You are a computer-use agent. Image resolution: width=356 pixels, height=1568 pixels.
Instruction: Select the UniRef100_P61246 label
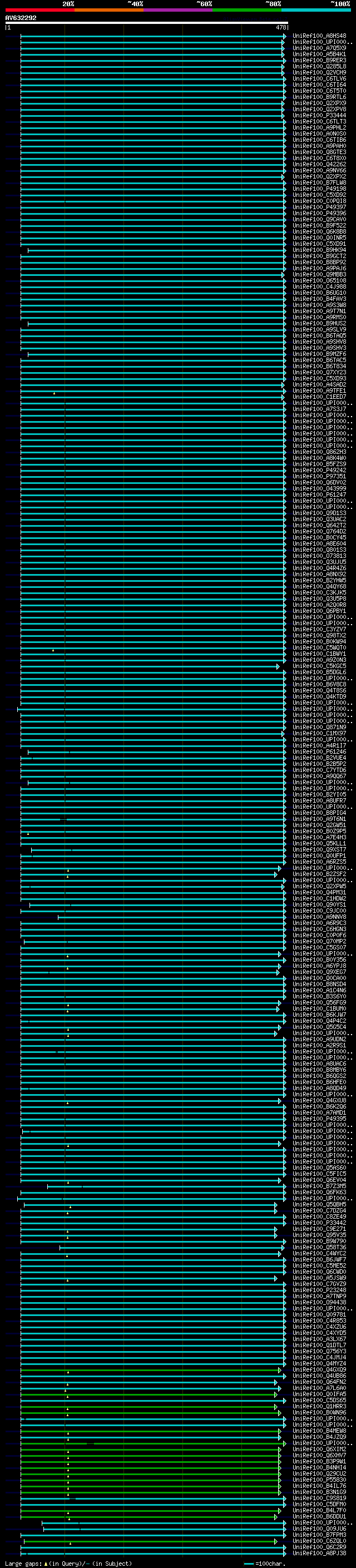click(x=319, y=752)
